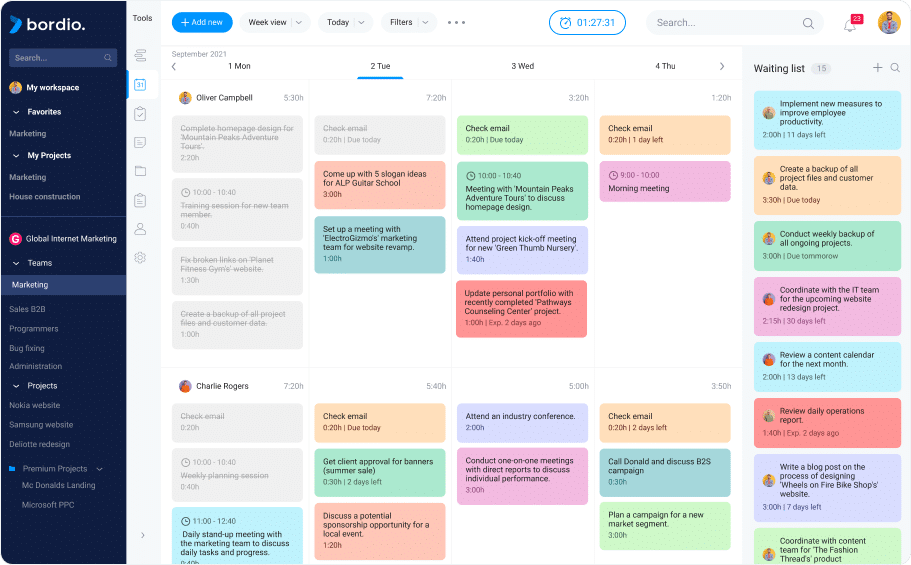Search within the Waiting list
The width and height of the screenshot is (911, 565).
(895, 68)
